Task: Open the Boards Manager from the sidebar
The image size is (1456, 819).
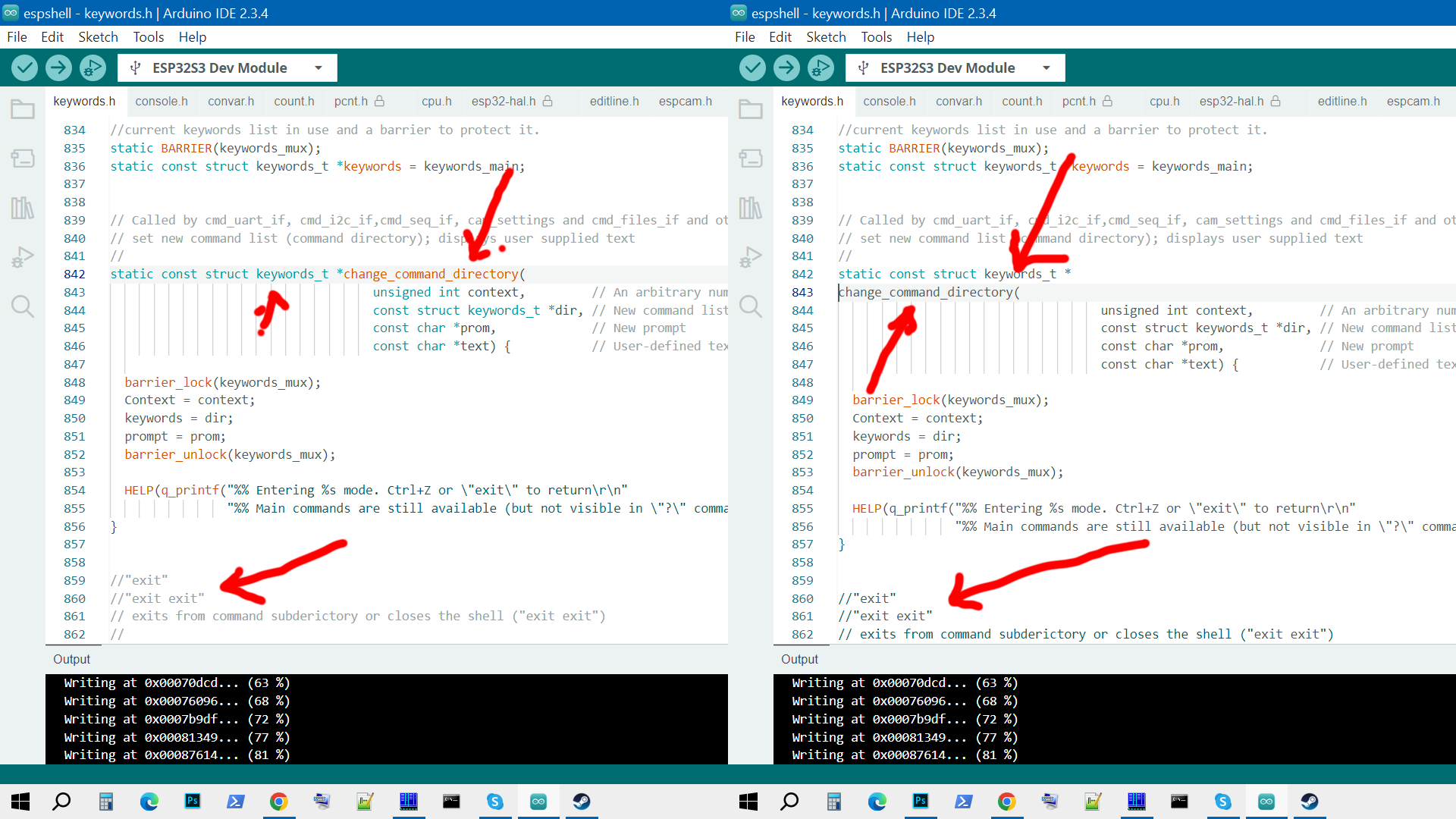Action: point(21,158)
